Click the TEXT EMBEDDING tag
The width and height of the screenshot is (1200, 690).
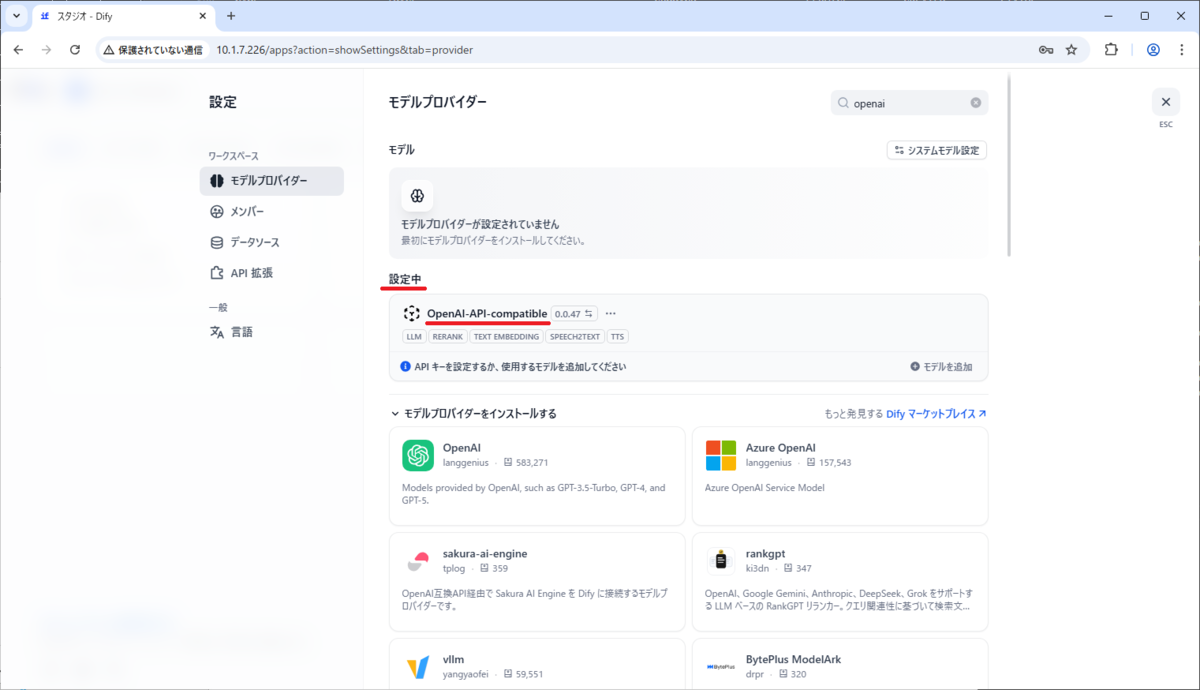[506, 337]
